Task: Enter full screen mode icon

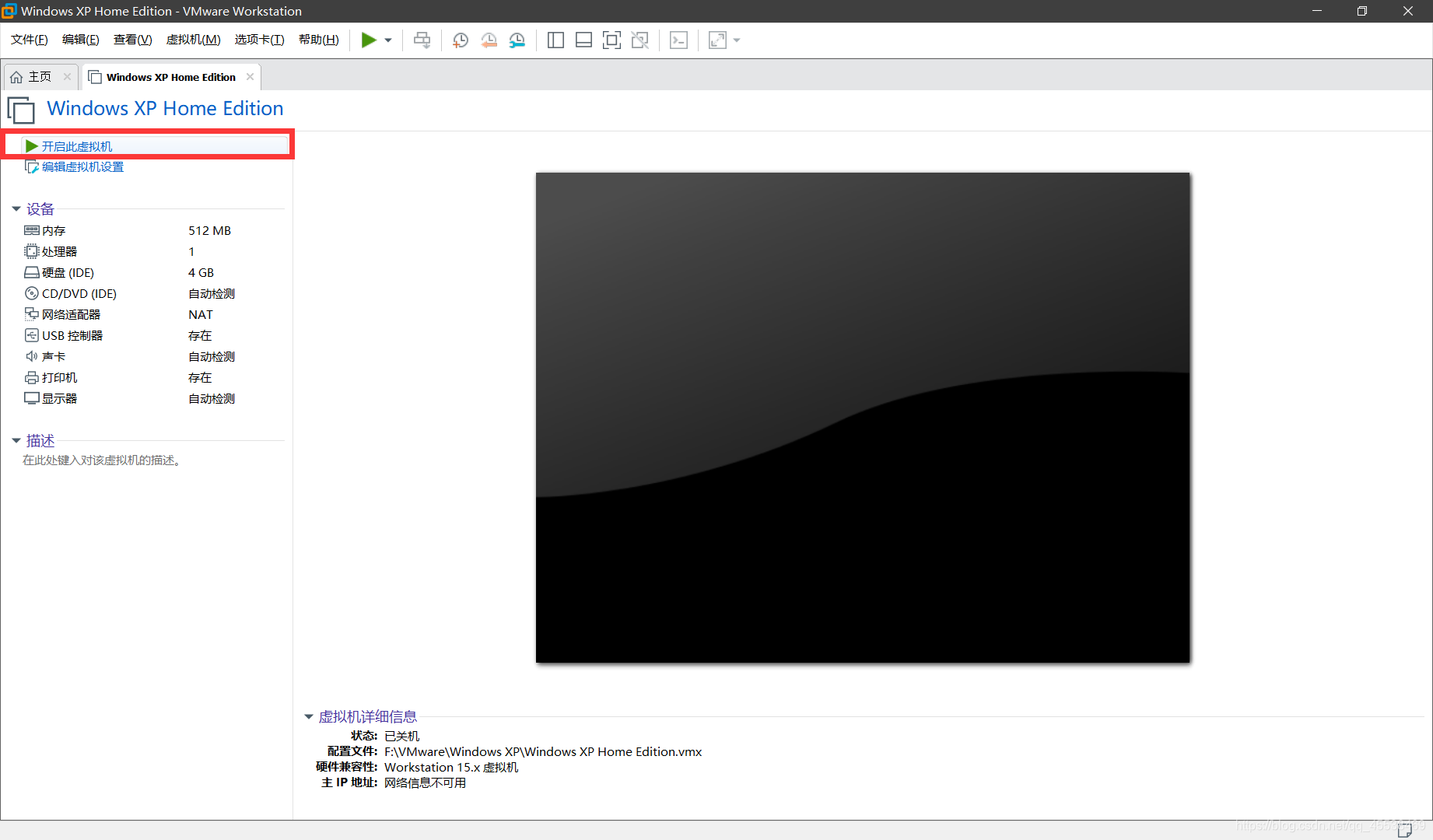Action: pos(612,40)
